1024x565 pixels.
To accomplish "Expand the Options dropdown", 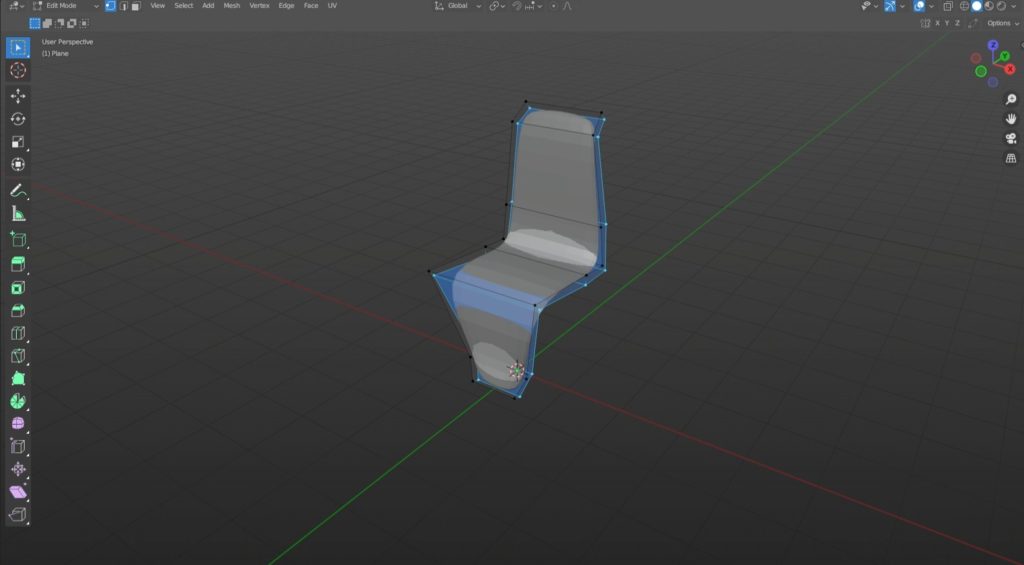I will point(1002,23).
